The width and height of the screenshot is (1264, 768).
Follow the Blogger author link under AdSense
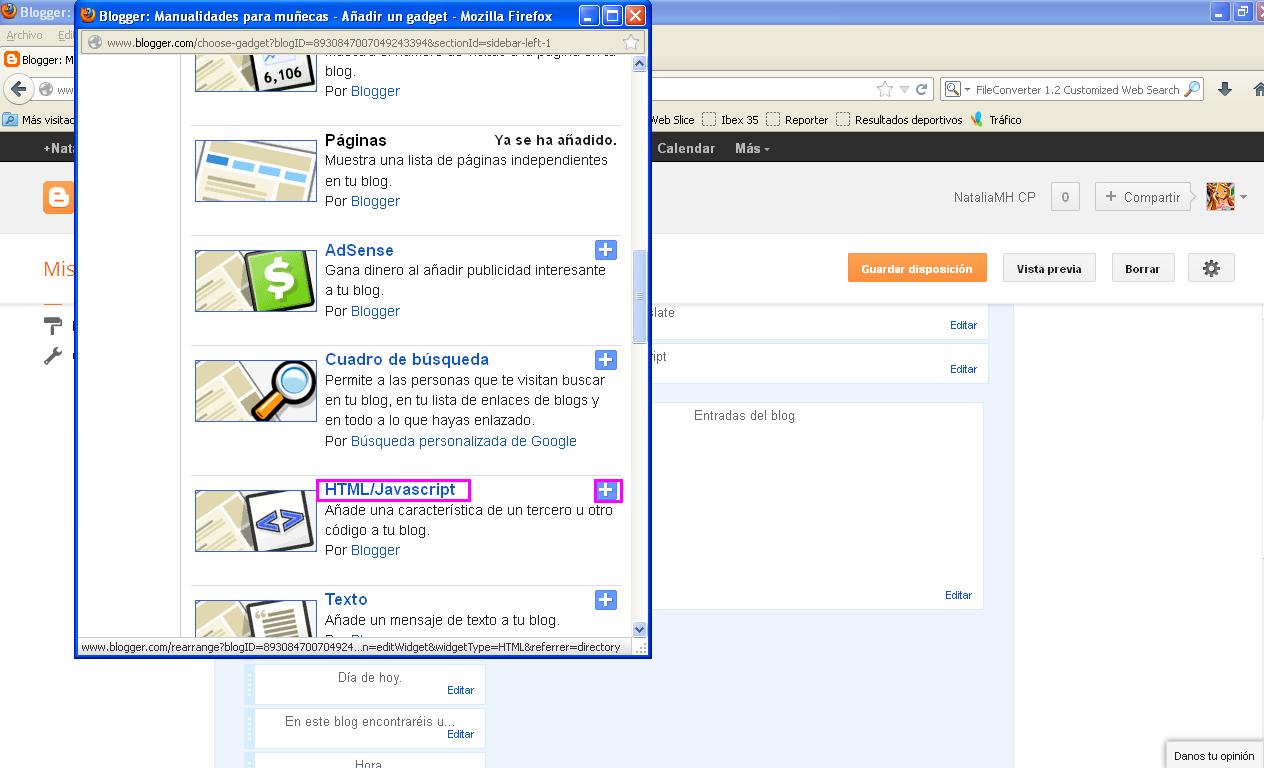point(375,311)
